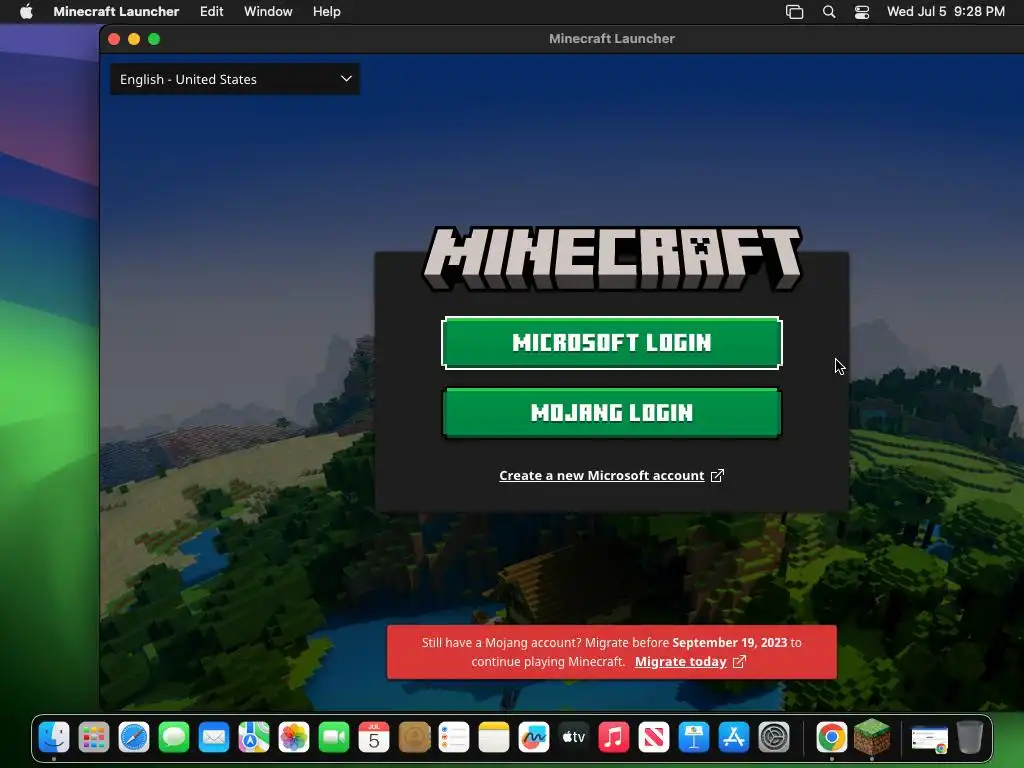The width and height of the screenshot is (1024, 768).
Task: Close the Minecraft Launcher window
Action: pos(114,39)
